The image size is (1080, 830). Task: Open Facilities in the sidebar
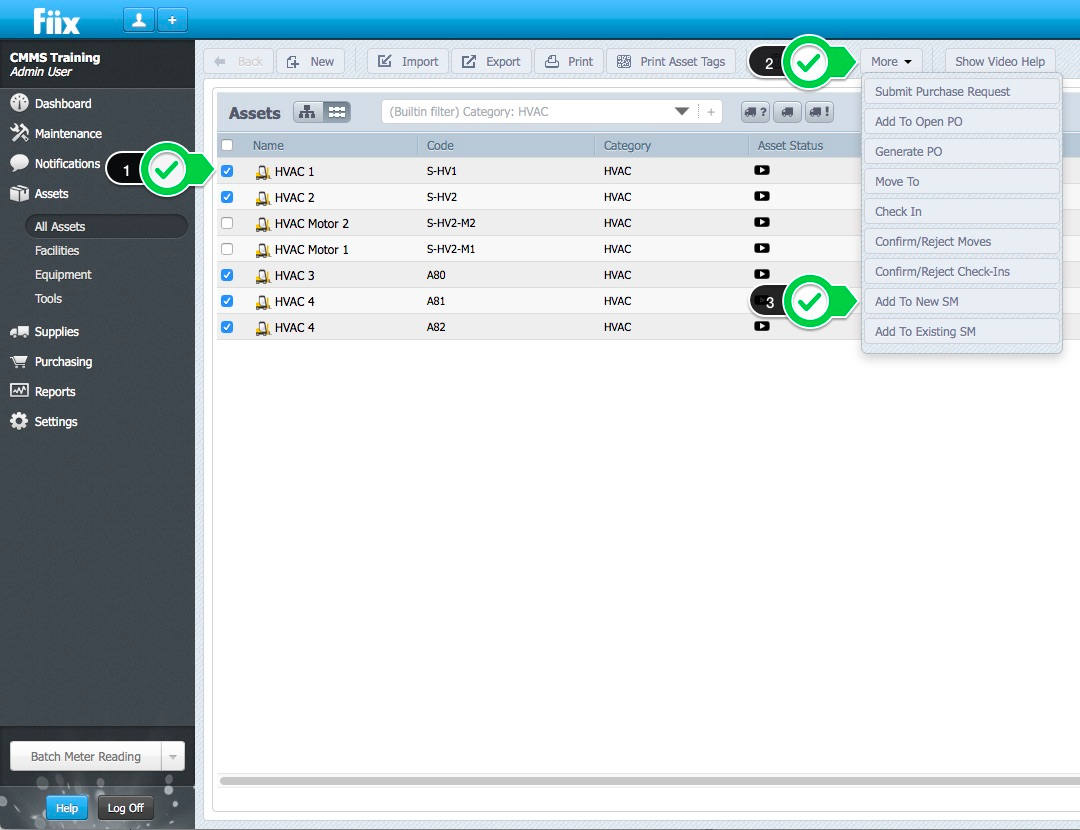(x=57, y=251)
